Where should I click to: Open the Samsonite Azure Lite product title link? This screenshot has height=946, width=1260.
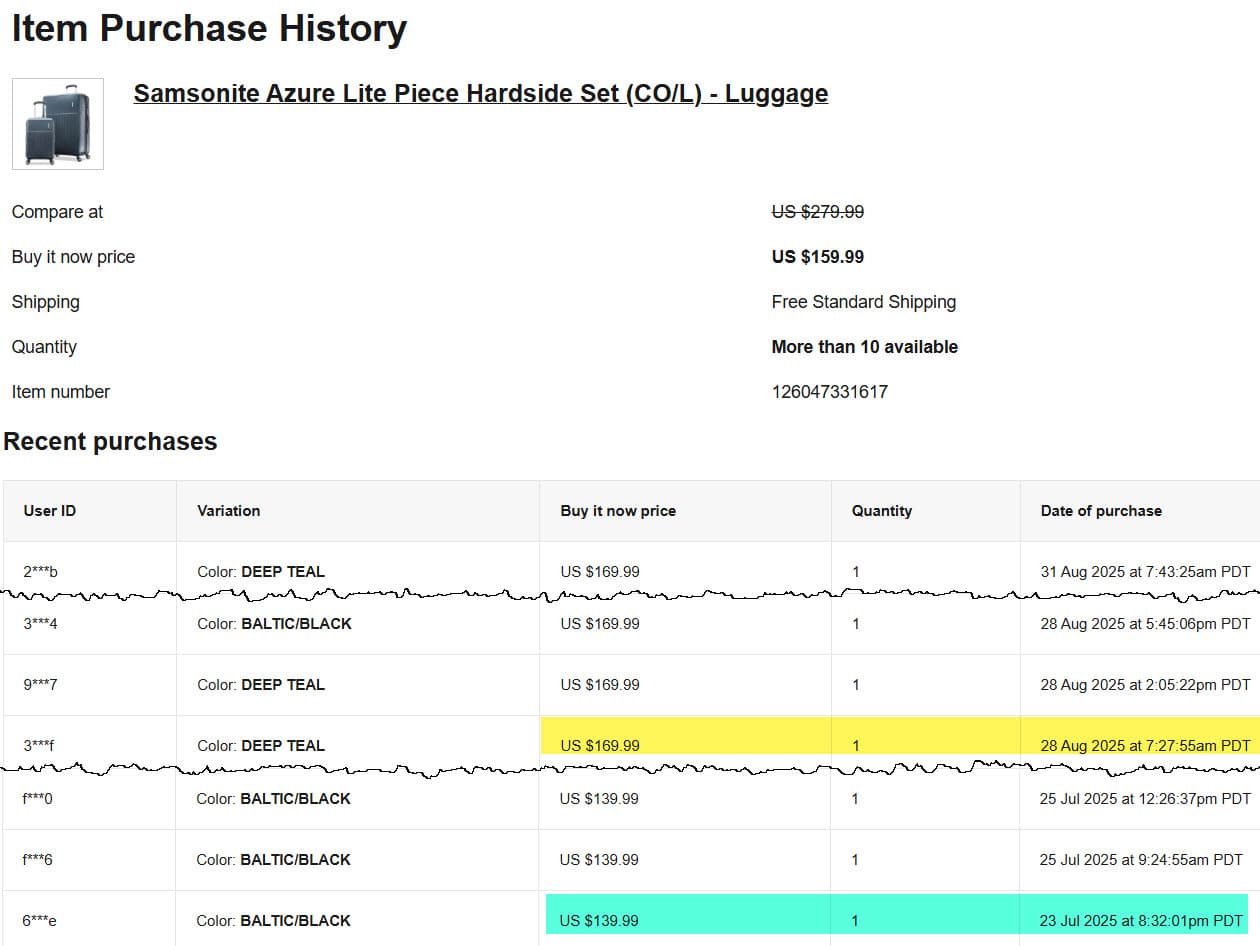[x=480, y=93]
